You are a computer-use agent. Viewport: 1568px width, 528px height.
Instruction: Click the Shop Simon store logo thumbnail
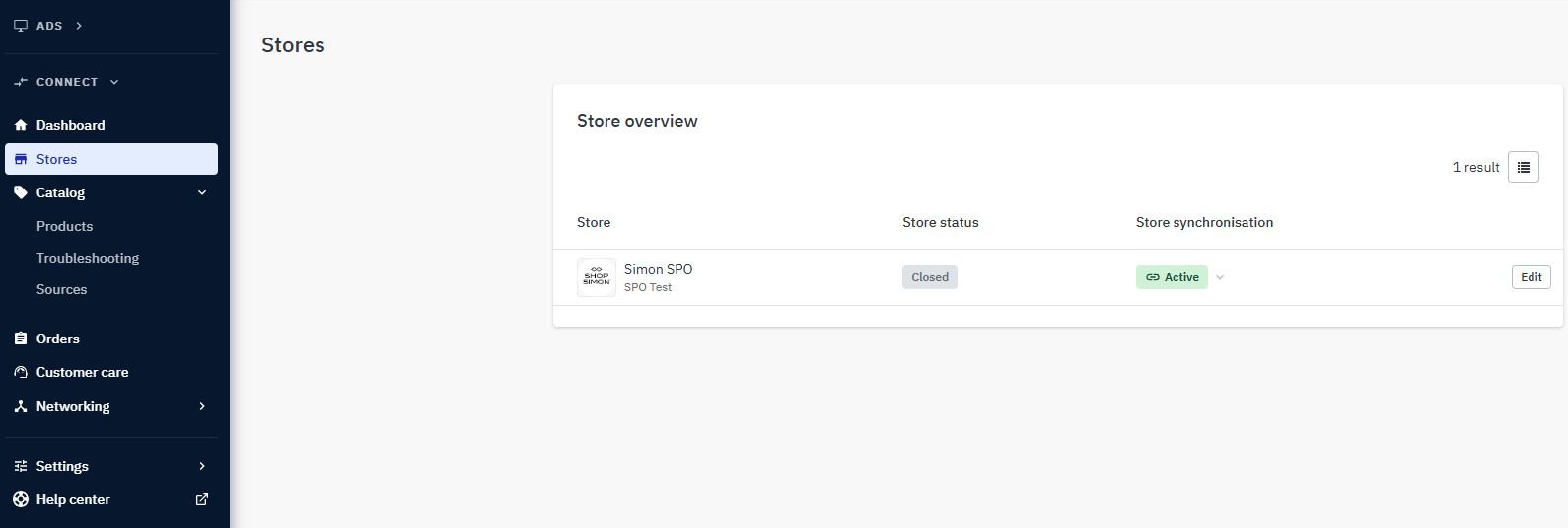click(x=597, y=277)
